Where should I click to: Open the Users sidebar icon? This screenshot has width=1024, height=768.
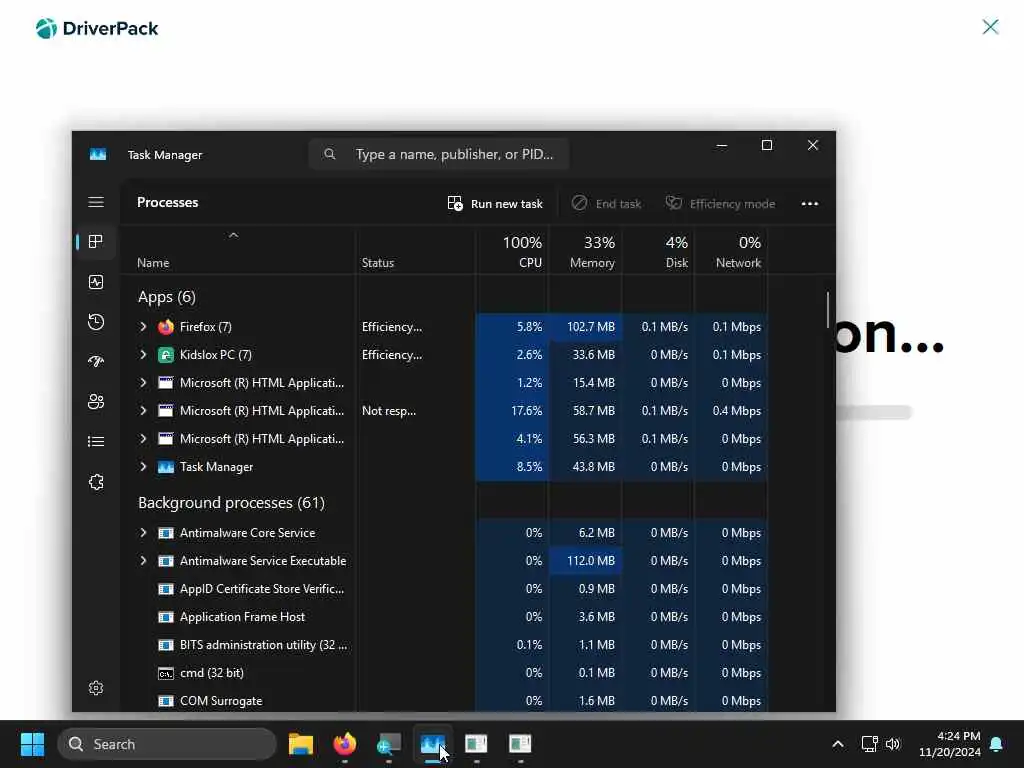[96, 402]
